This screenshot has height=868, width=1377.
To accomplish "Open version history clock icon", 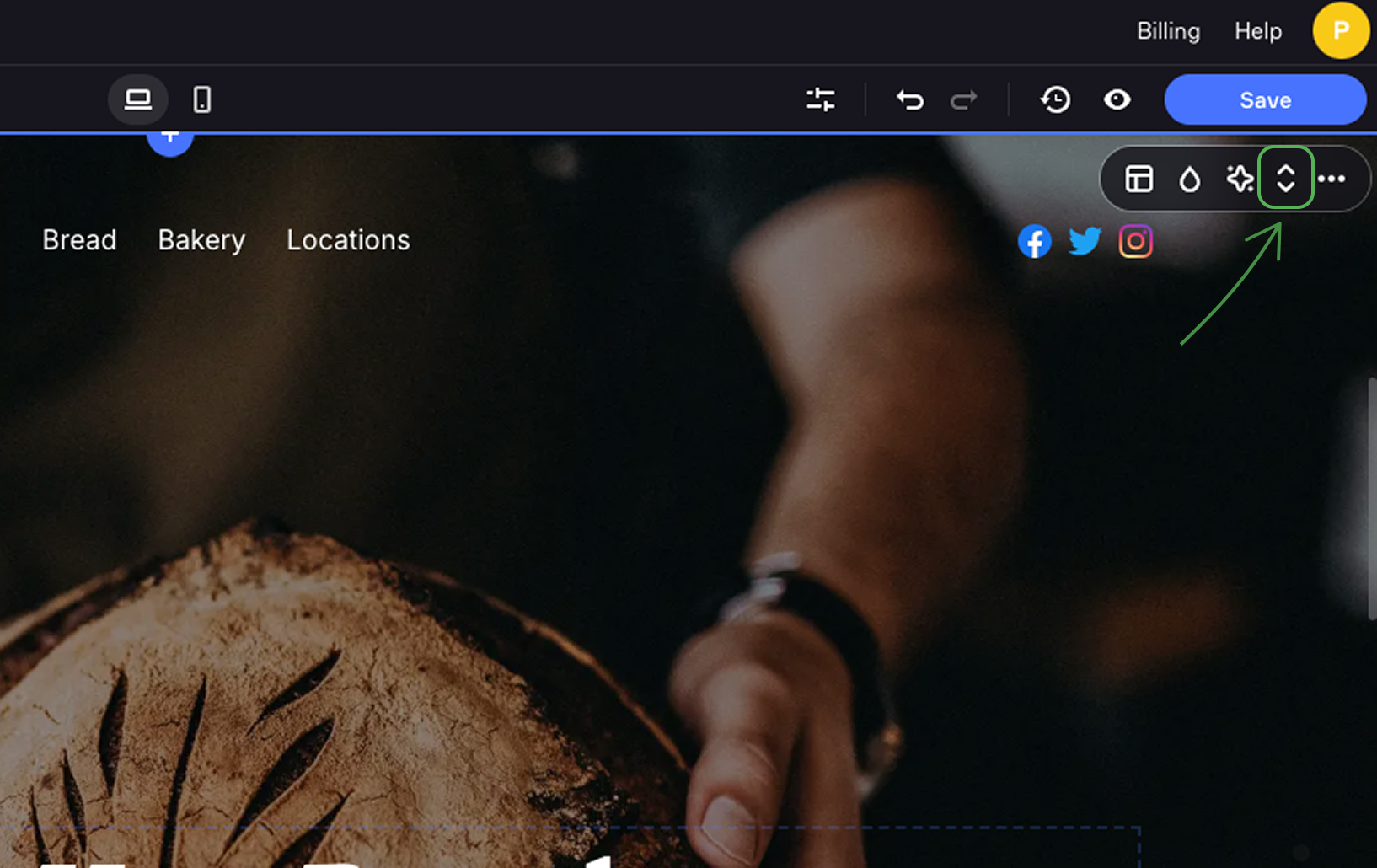I will pyautogui.click(x=1055, y=99).
